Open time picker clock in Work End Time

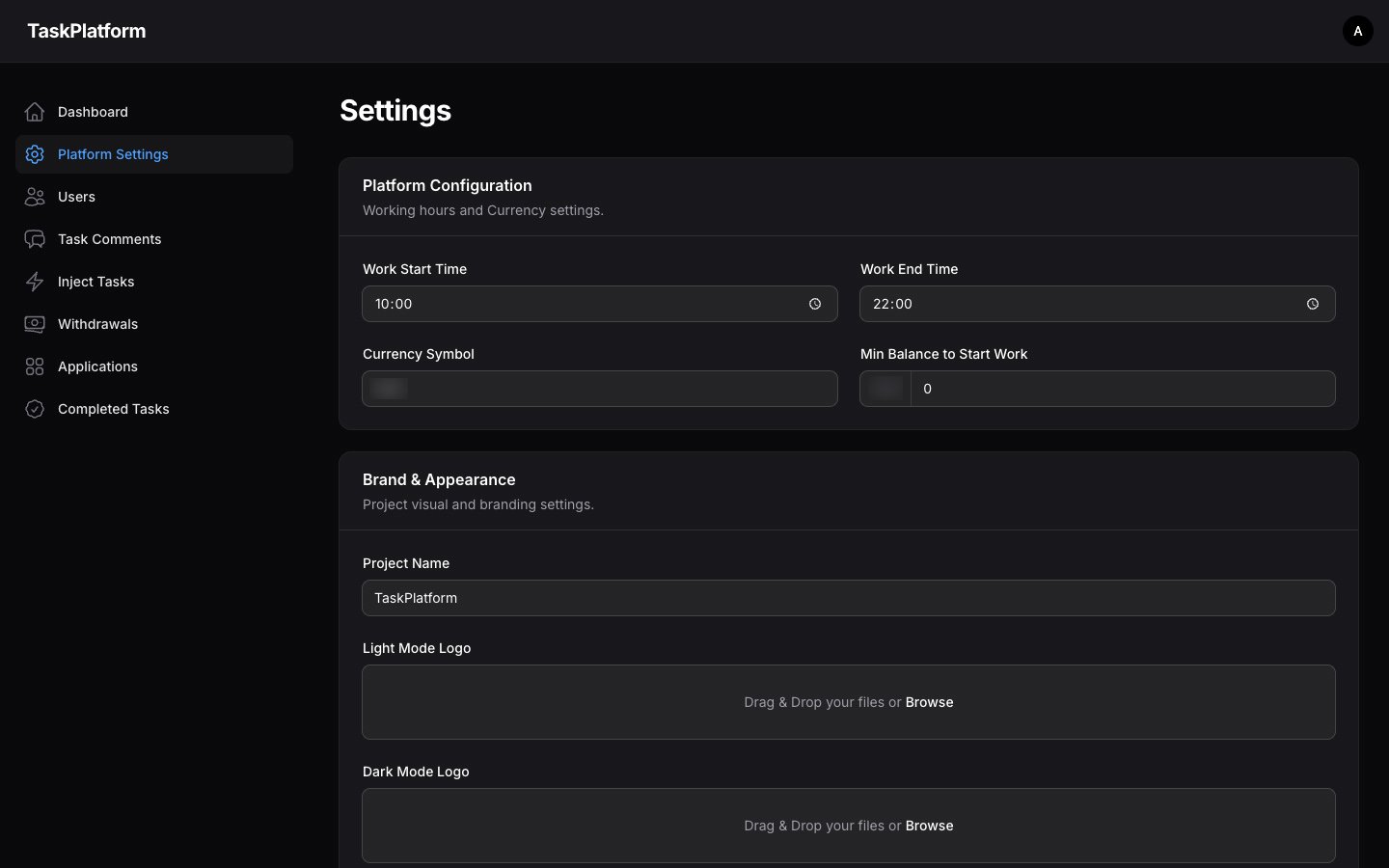coord(1313,304)
